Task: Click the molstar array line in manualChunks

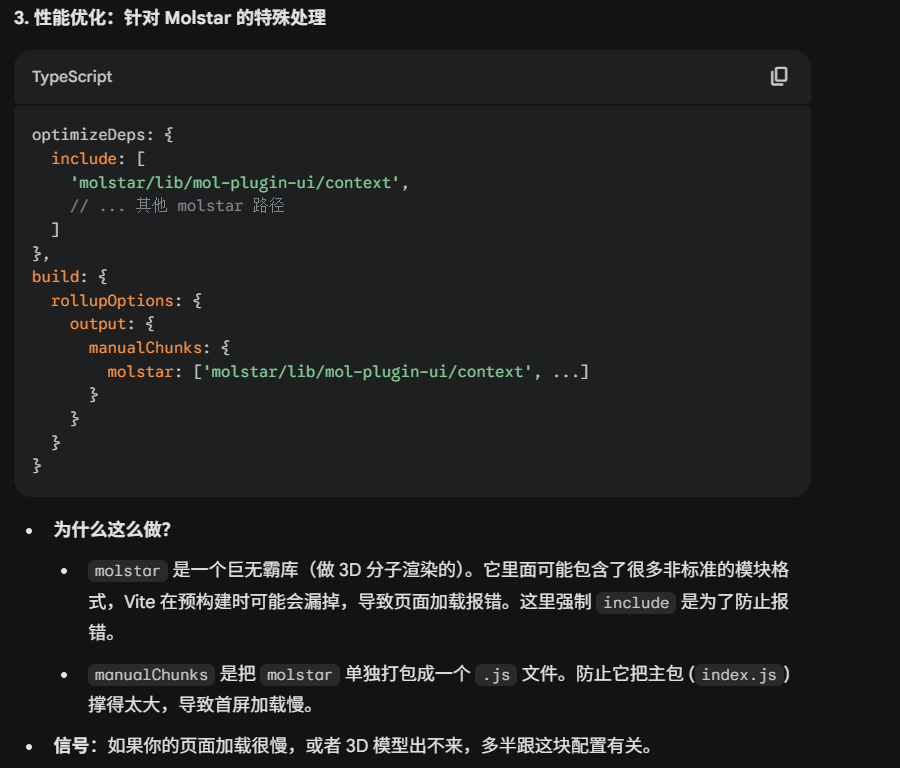Action: (347, 372)
